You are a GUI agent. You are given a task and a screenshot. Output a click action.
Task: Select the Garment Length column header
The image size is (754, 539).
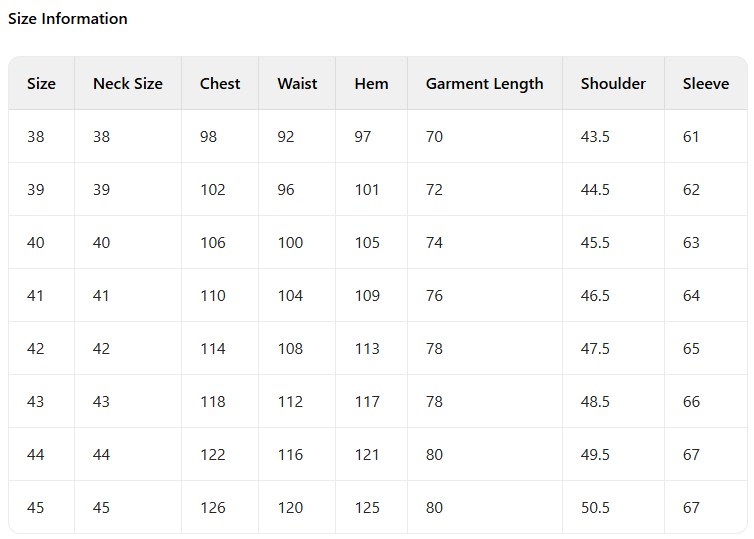point(484,83)
